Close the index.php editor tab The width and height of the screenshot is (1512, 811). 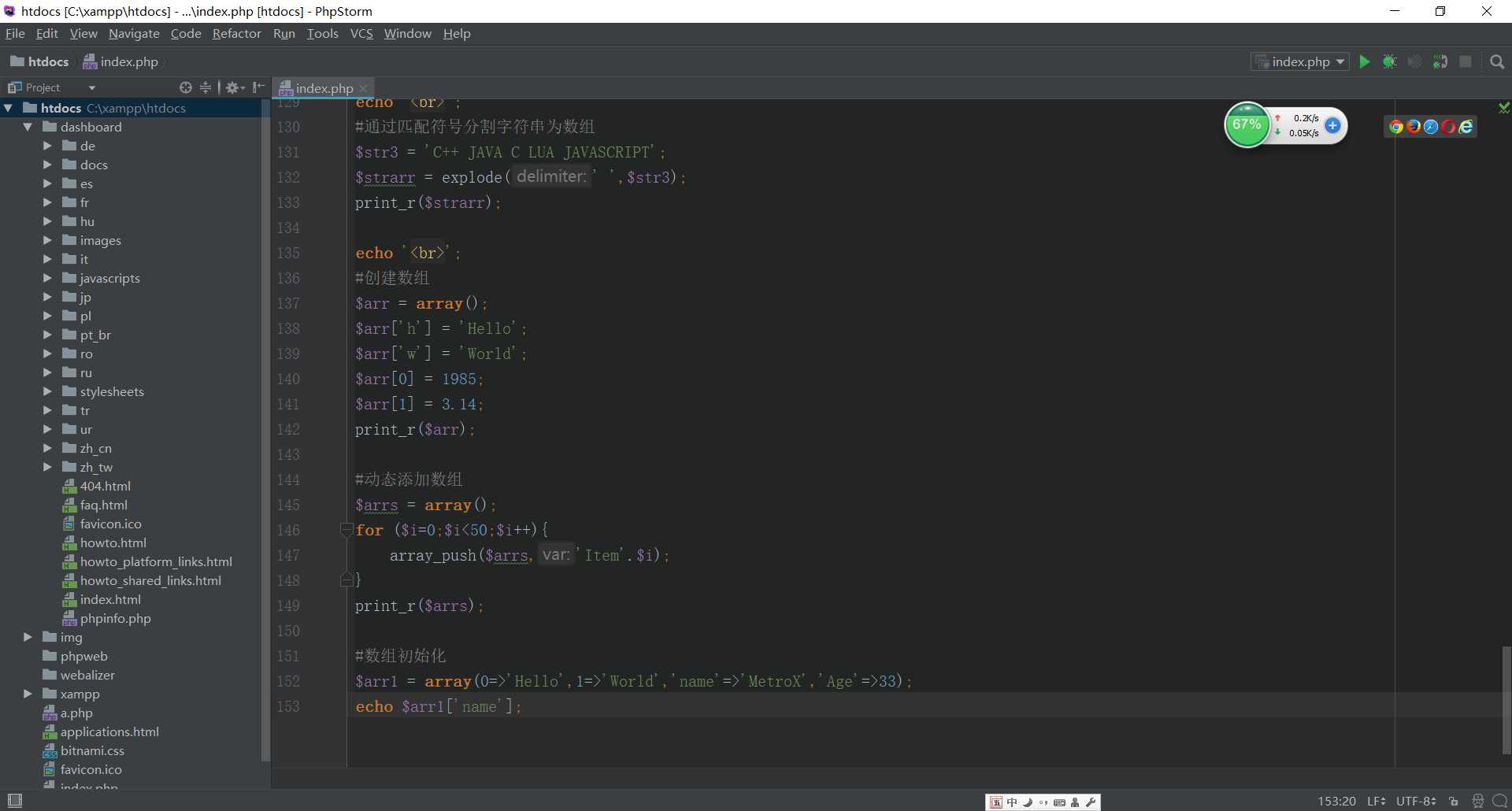point(363,88)
